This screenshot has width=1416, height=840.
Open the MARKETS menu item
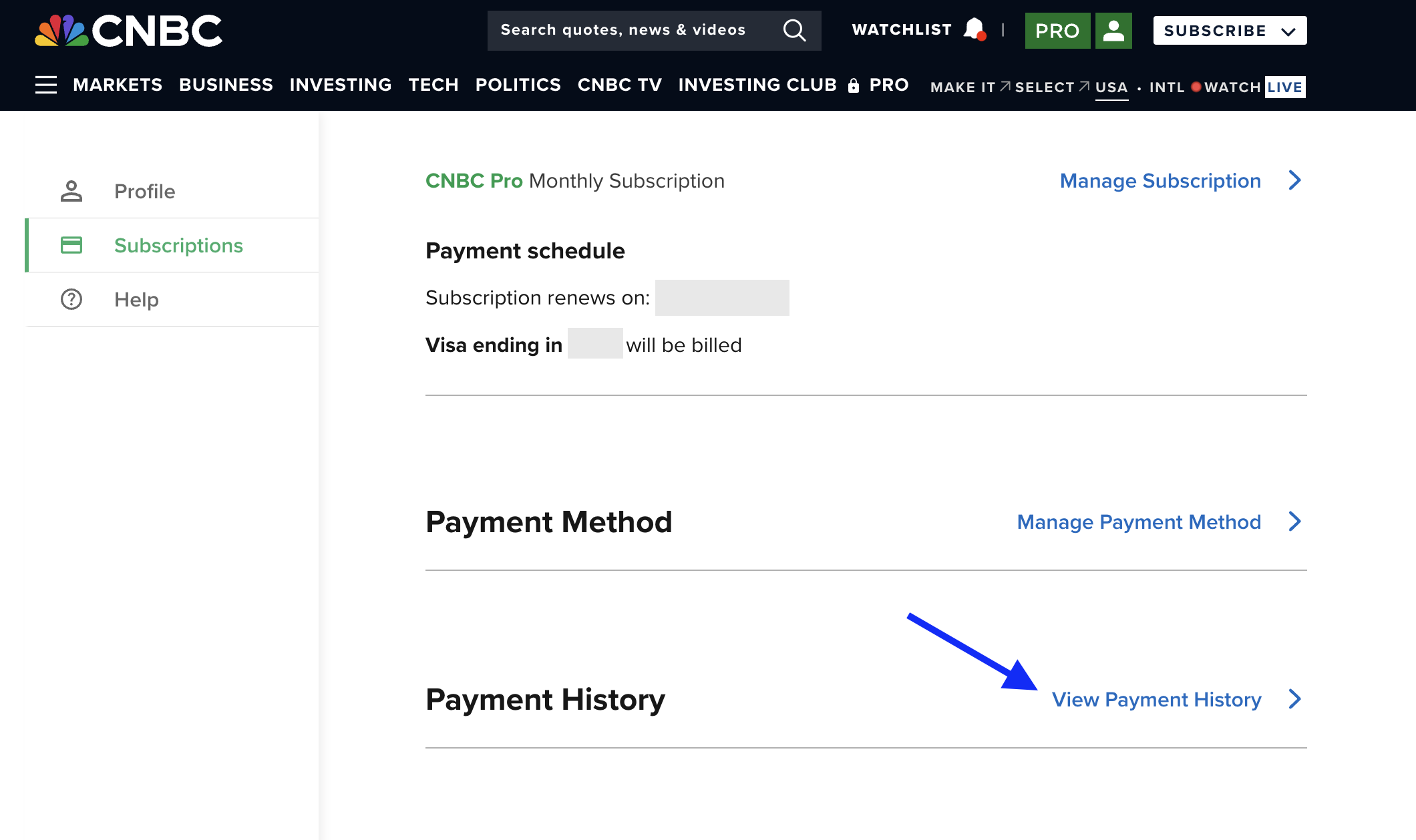tap(118, 85)
